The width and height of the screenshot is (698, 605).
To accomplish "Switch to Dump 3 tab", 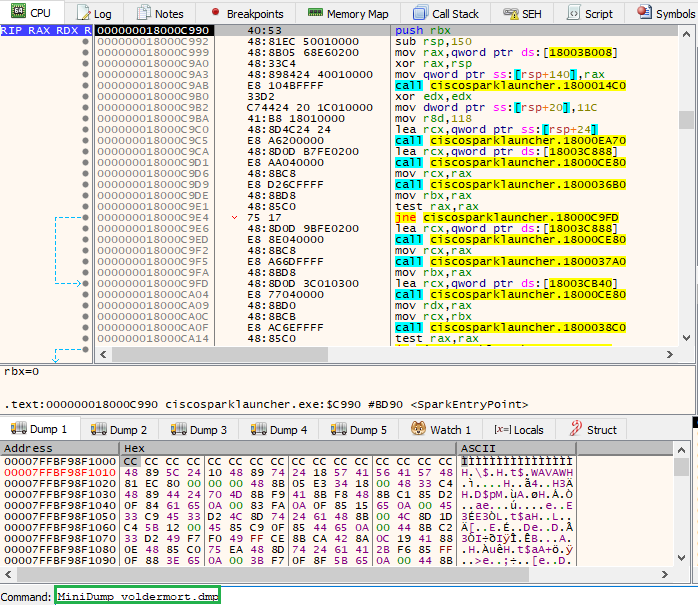I will coord(199,430).
